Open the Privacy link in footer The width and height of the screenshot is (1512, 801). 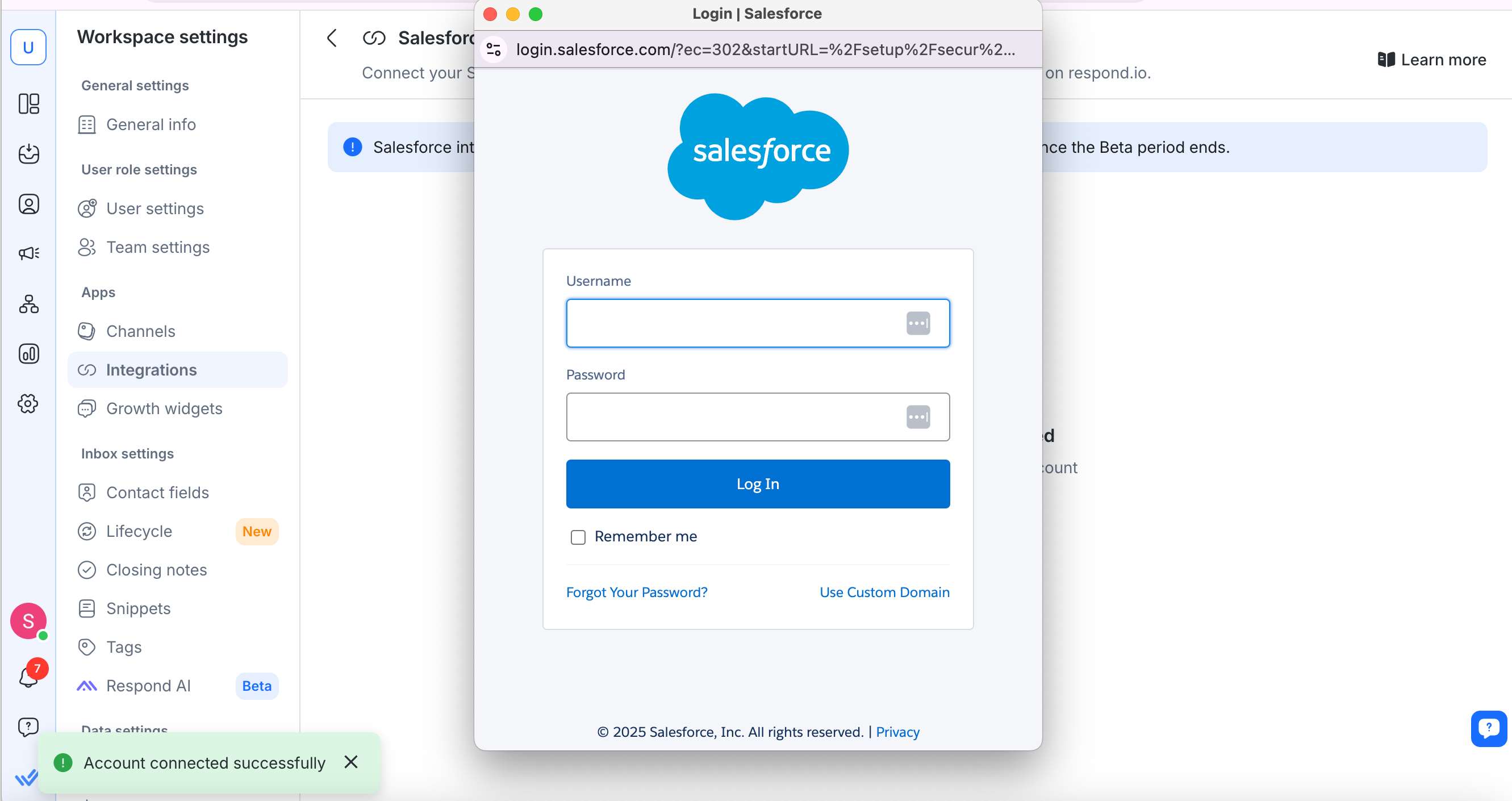pyautogui.click(x=897, y=732)
